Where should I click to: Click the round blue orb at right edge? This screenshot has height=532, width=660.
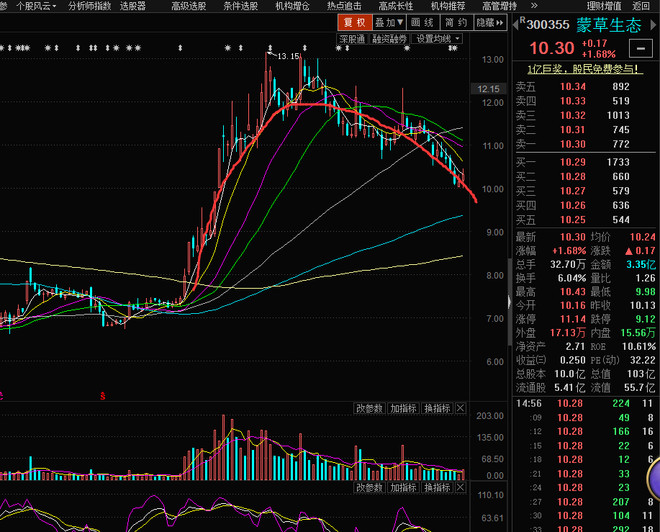[654, 479]
